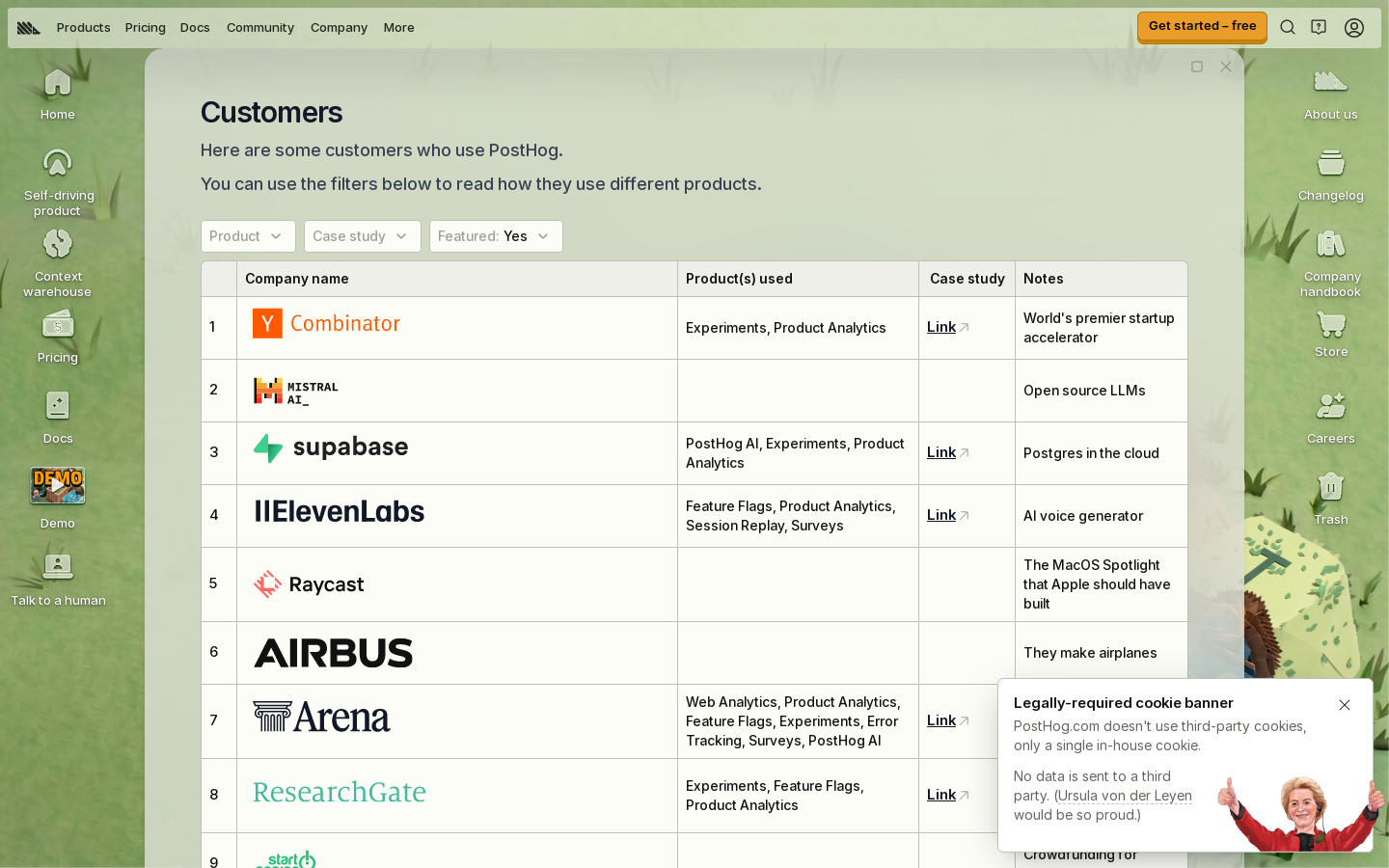Click the Arena logo
This screenshot has width=1389, height=868.
(321, 717)
